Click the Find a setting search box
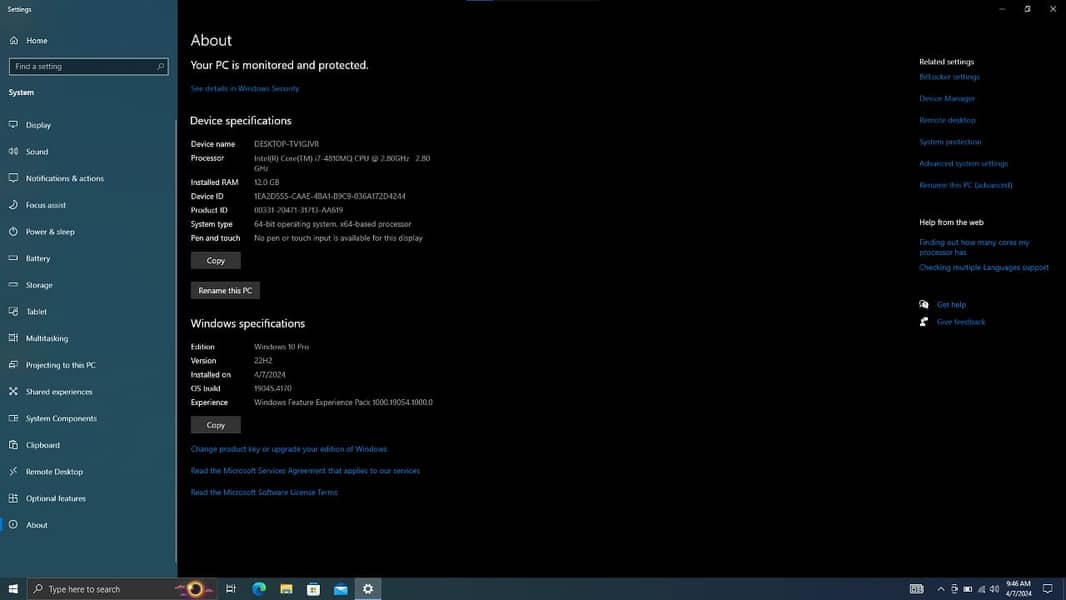 [x=87, y=67]
